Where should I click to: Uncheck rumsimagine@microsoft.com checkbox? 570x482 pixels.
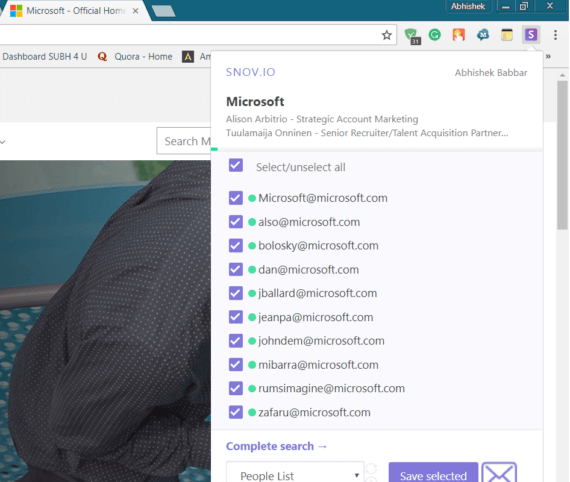(x=236, y=388)
